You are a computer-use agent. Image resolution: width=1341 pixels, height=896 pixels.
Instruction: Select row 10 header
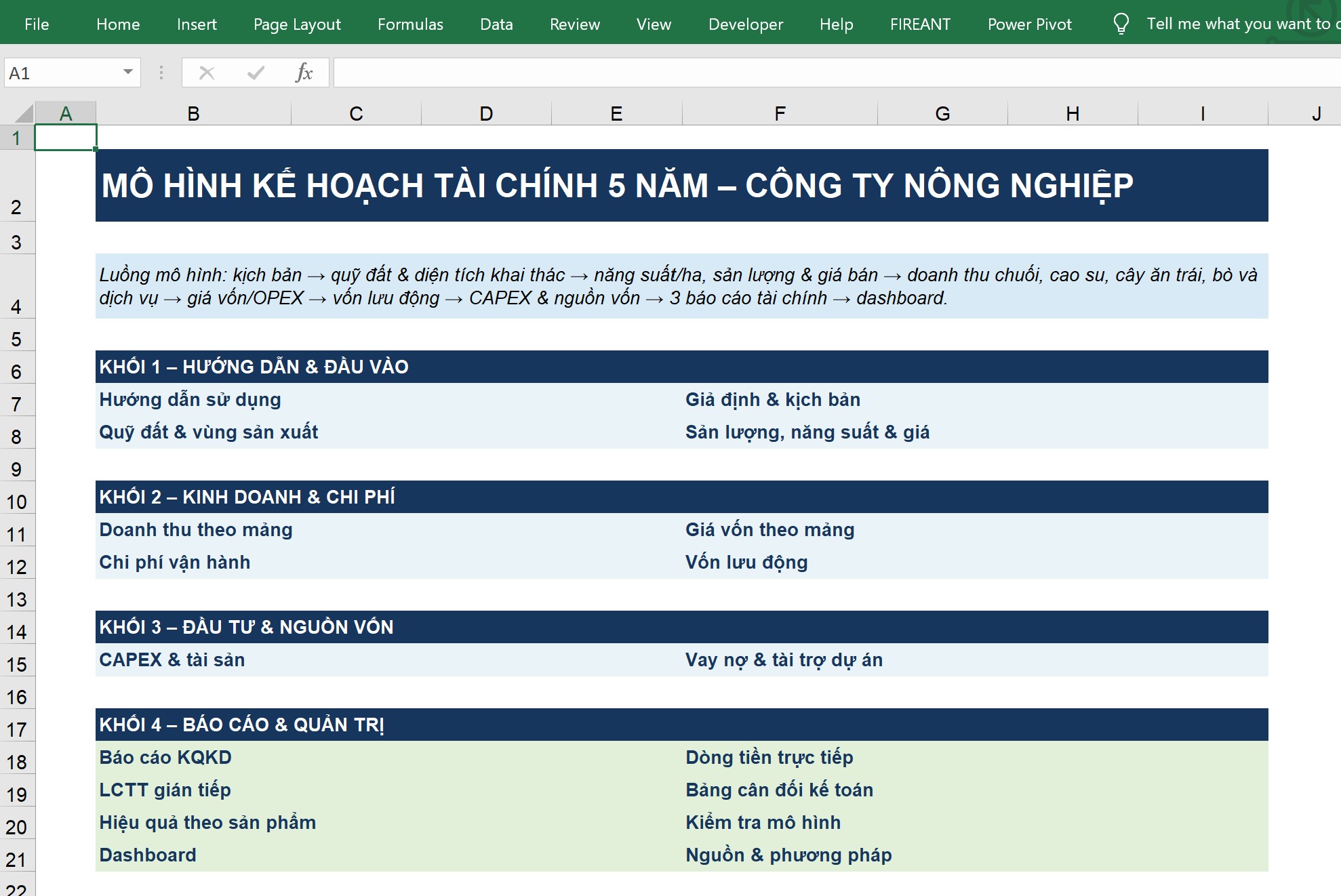coord(17,502)
